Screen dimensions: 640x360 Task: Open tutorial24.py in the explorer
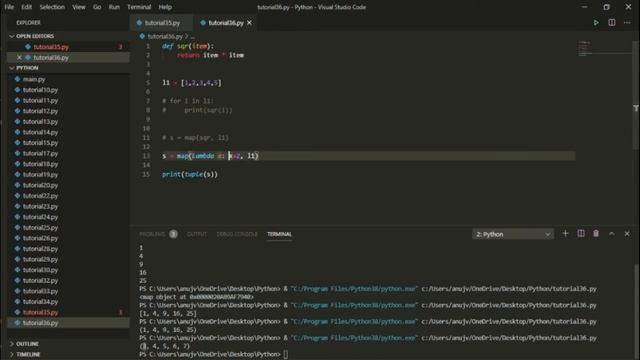(69, 217)
